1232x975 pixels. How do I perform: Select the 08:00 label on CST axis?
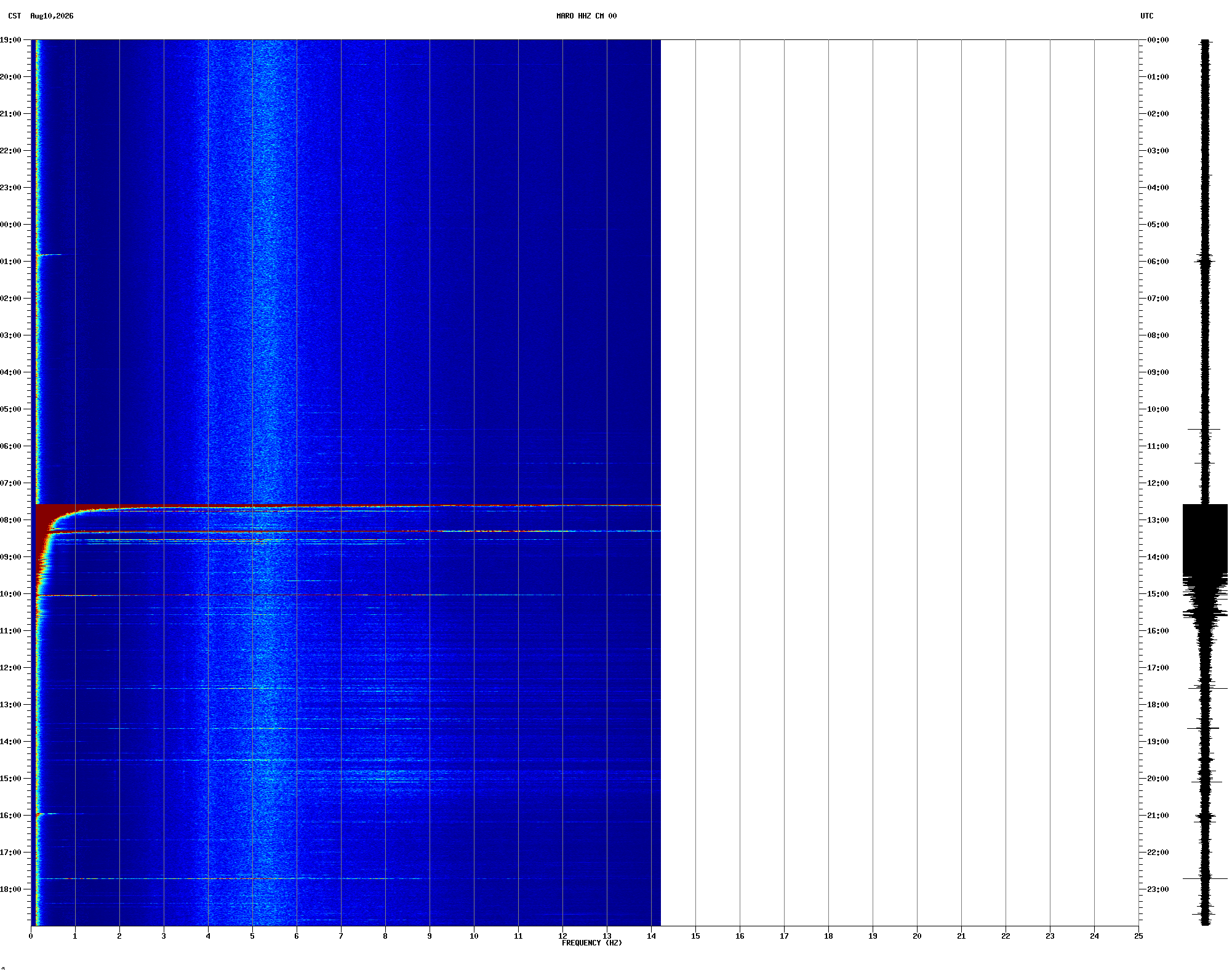click(x=10, y=520)
